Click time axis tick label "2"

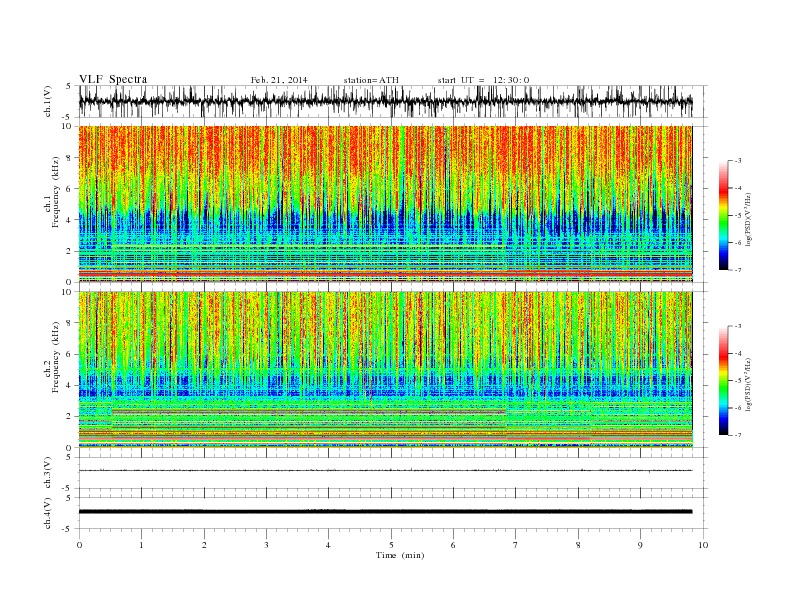coord(204,545)
